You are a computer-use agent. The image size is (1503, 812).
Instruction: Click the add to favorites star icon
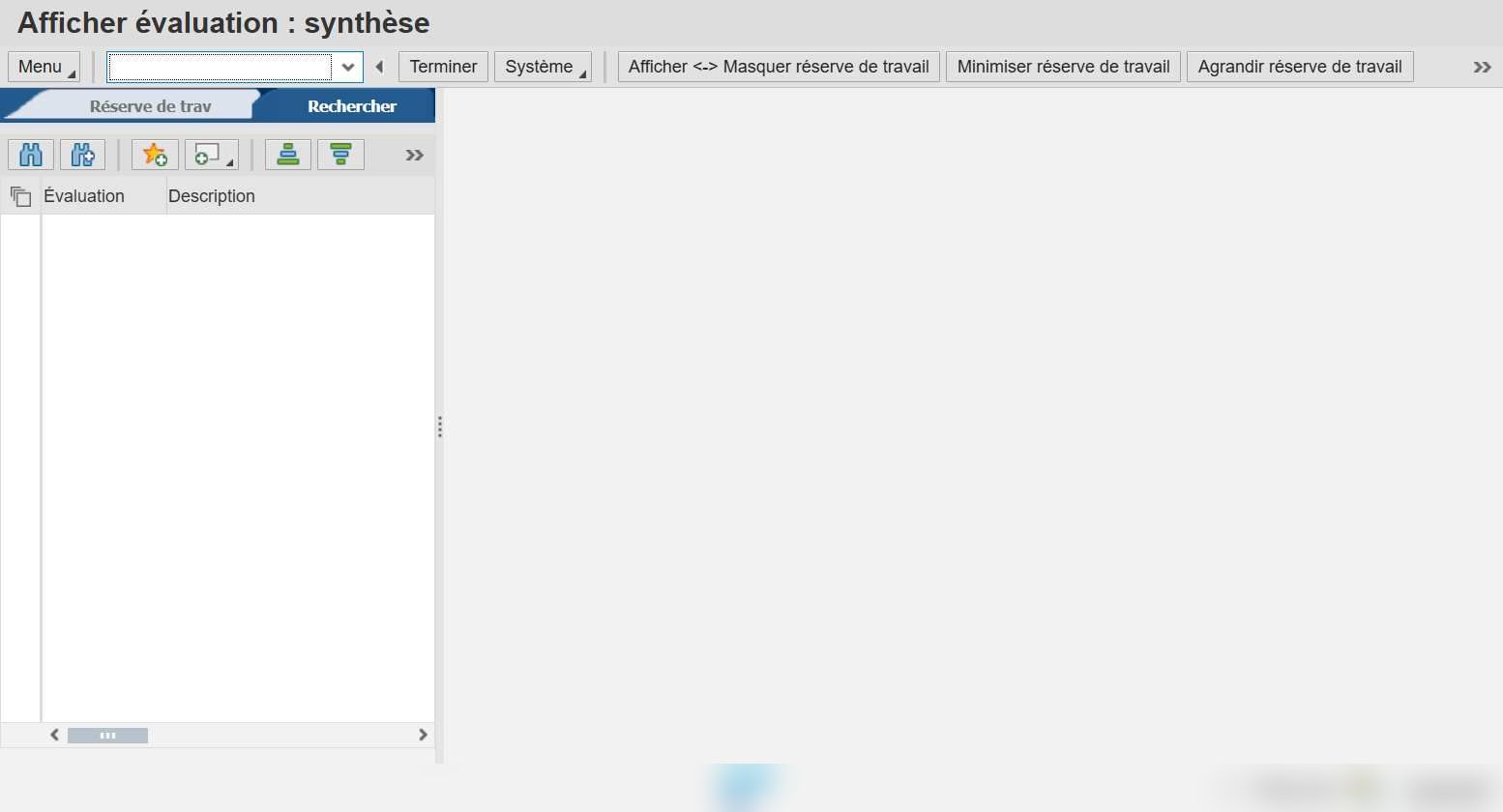[155, 155]
